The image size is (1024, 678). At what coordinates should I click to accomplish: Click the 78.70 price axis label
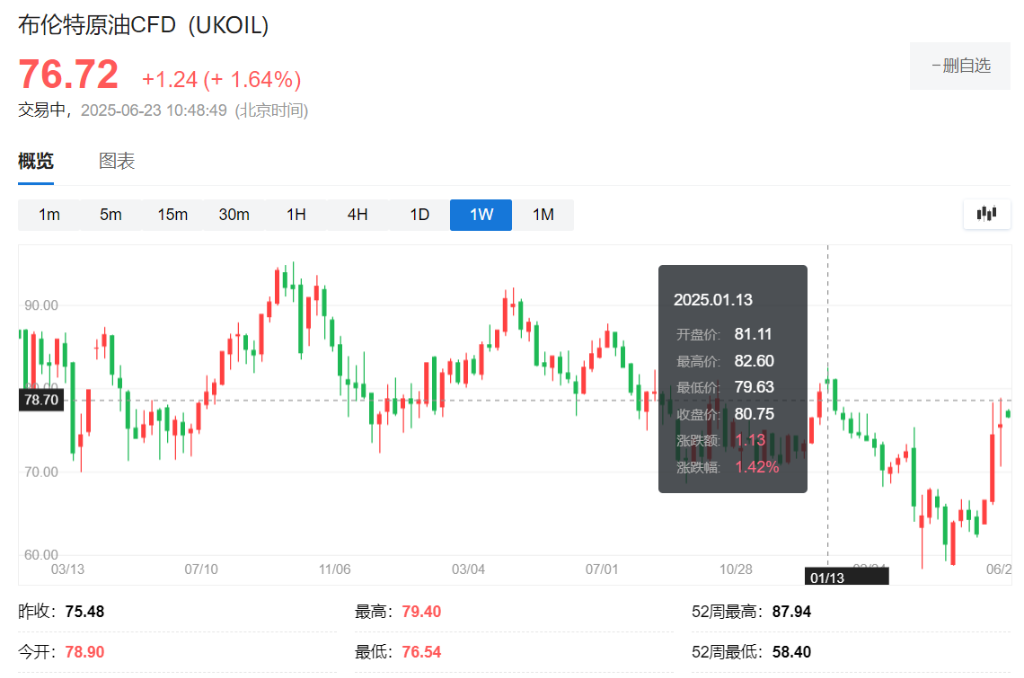[41, 399]
